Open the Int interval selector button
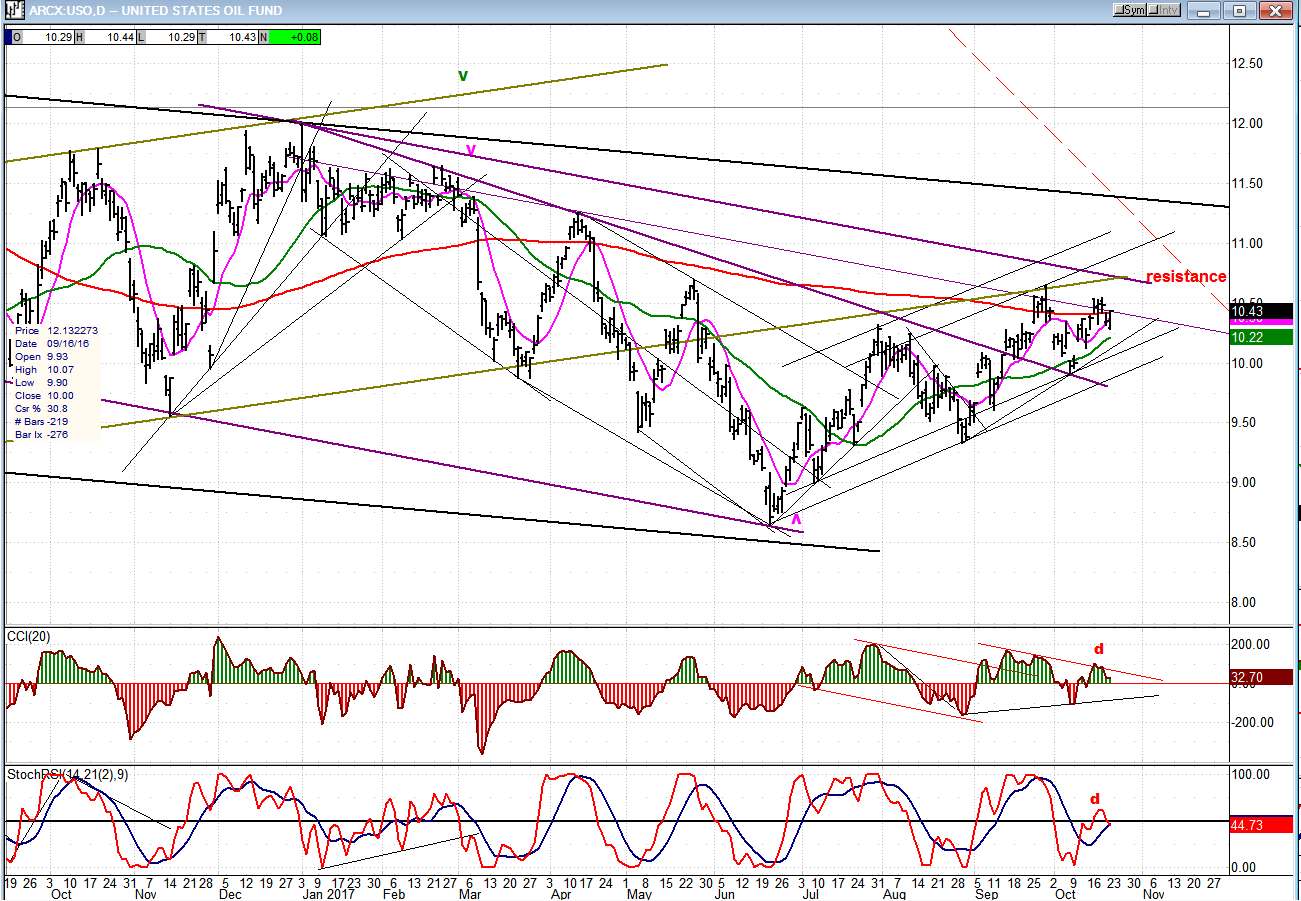Viewport: 1301px width, 901px height. tap(1164, 10)
